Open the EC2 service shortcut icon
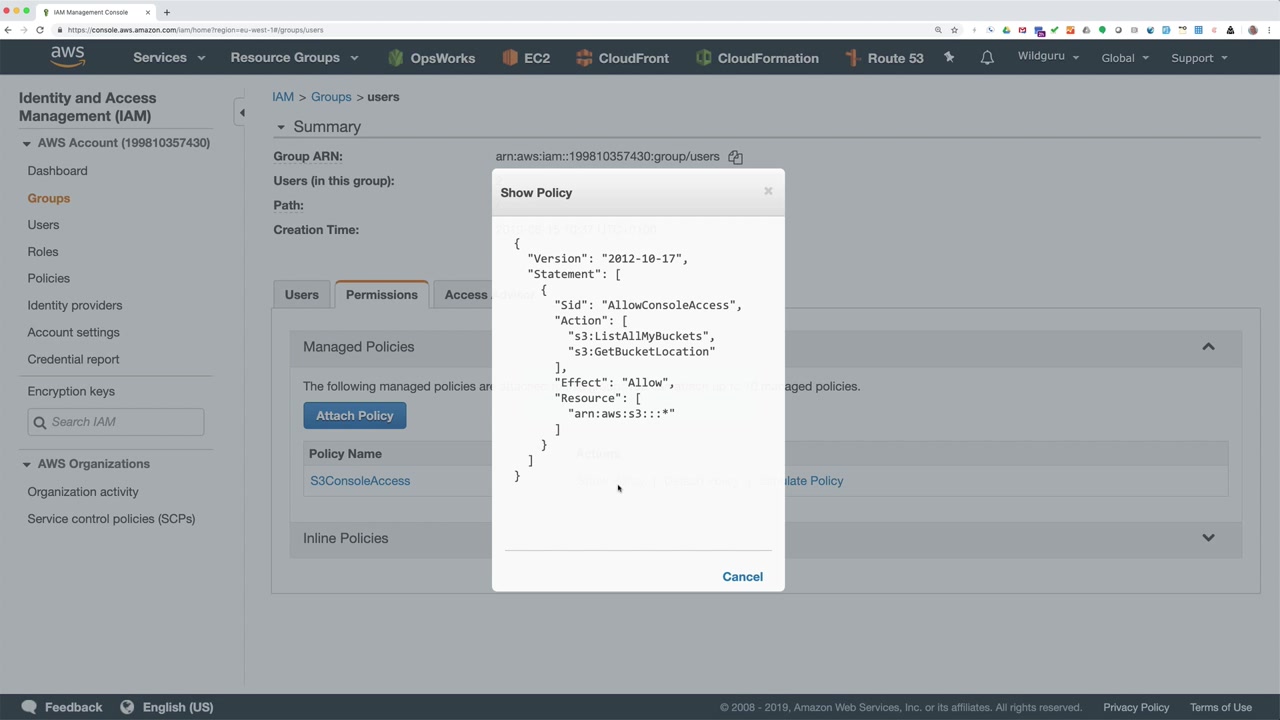Screen dimensions: 1280x720 (510, 58)
